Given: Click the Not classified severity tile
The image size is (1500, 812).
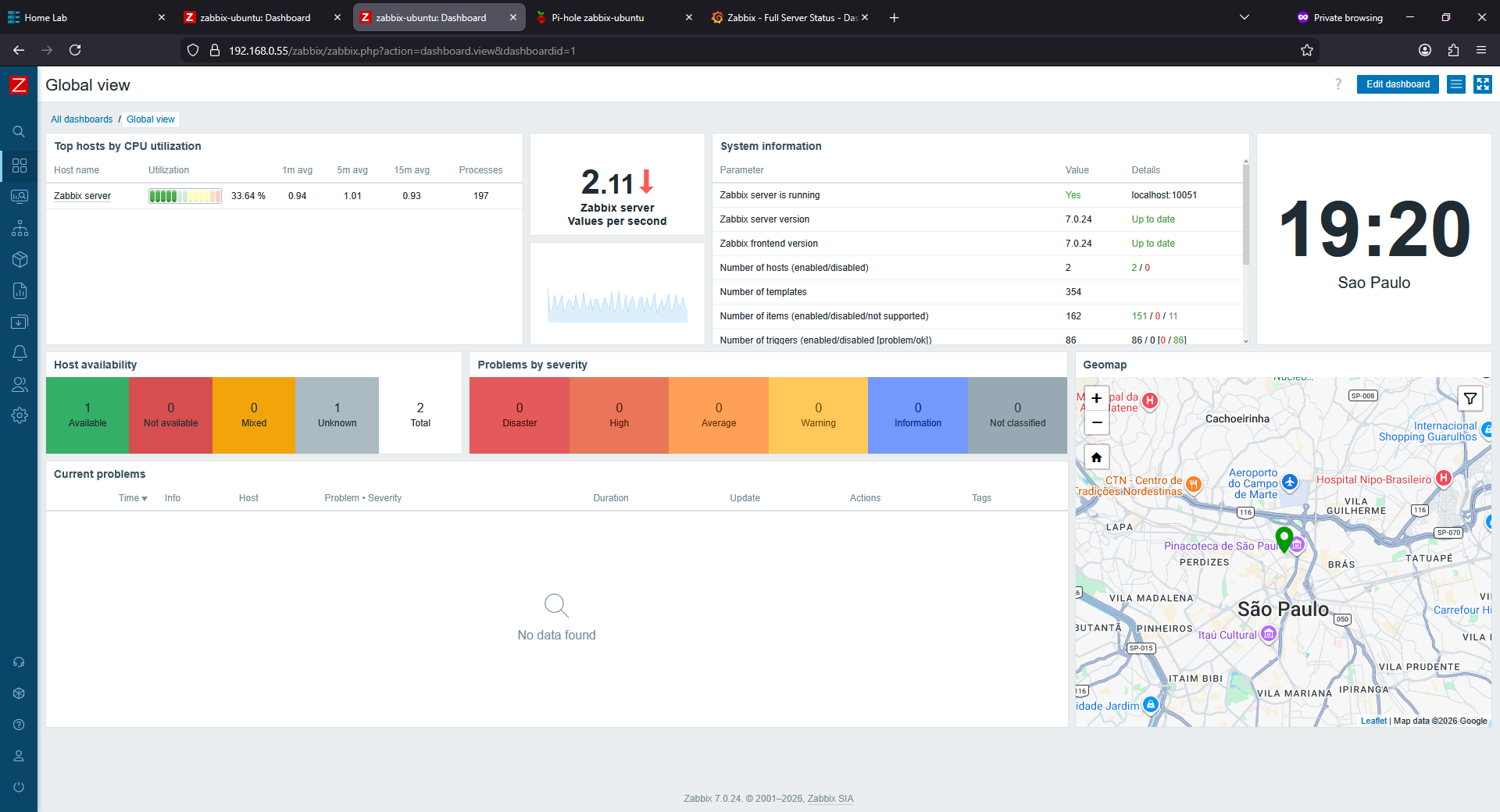Looking at the screenshot, I should coord(1017,415).
